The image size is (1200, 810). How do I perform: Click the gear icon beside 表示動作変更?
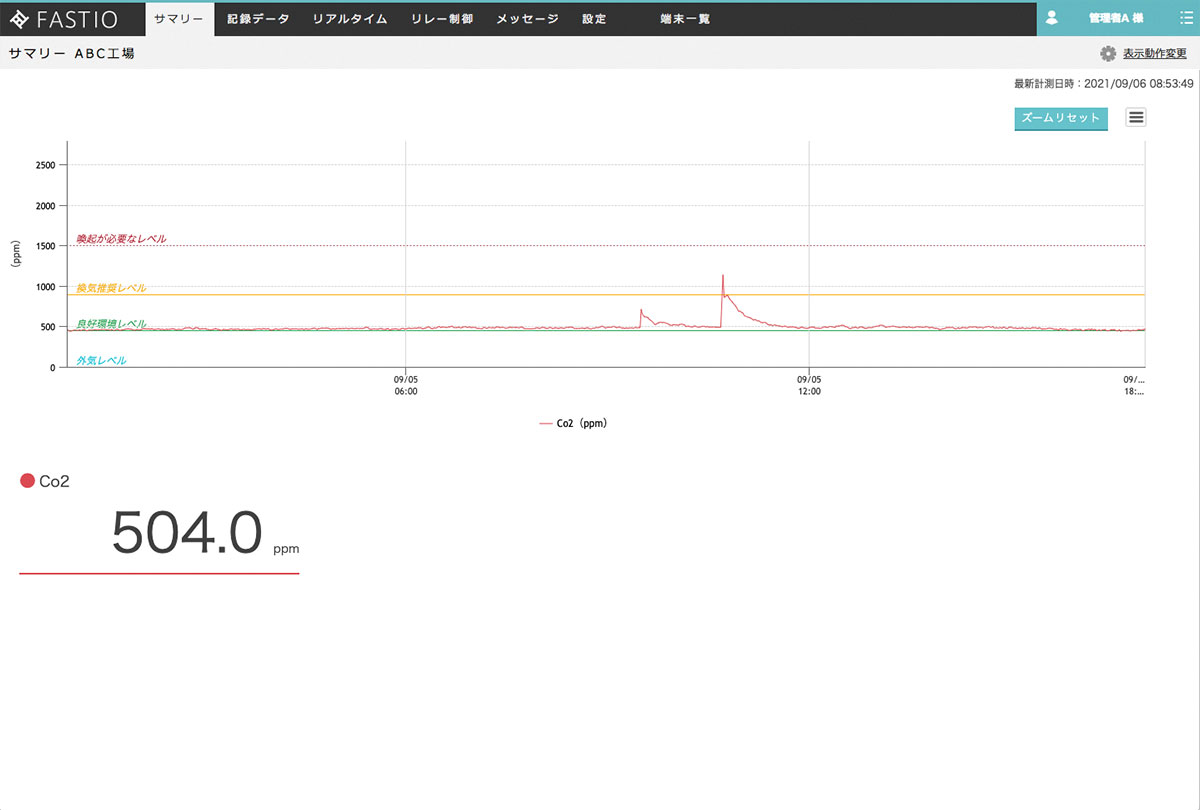pyautogui.click(x=1108, y=54)
